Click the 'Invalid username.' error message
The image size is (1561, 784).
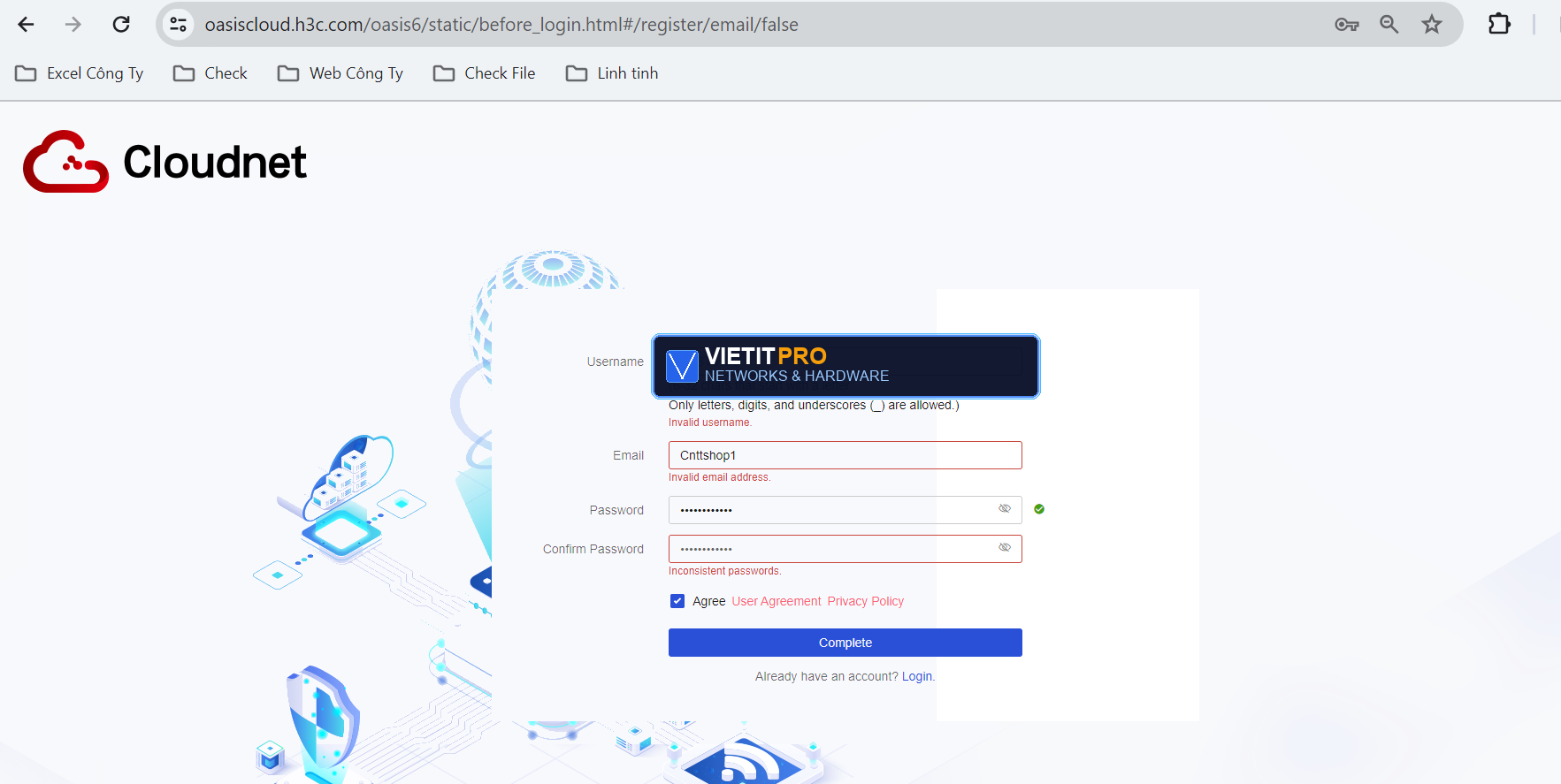(x=710, y=422)
